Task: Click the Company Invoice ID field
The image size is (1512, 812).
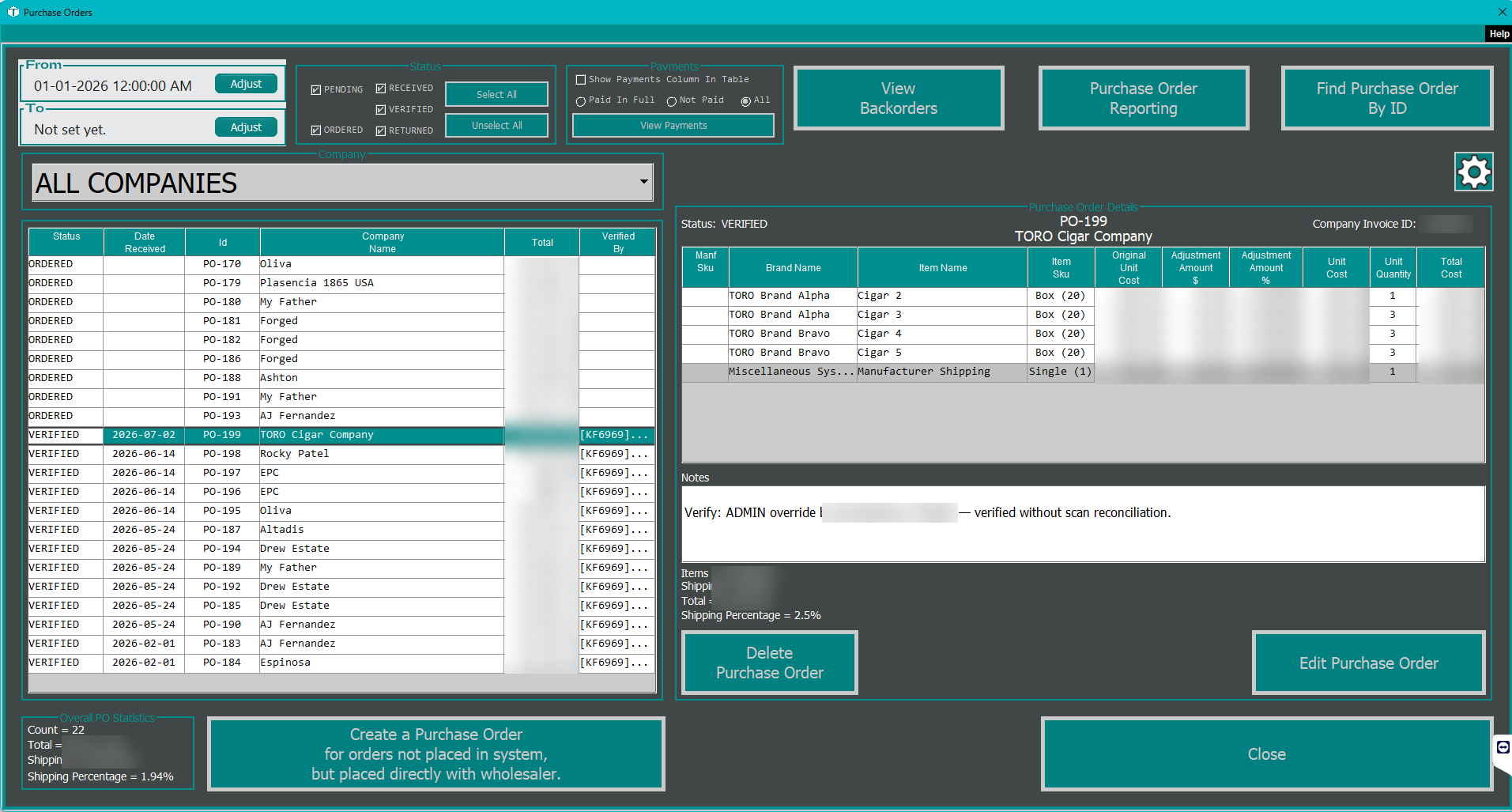Action: pyautogui.click(x=1446, y=224)
